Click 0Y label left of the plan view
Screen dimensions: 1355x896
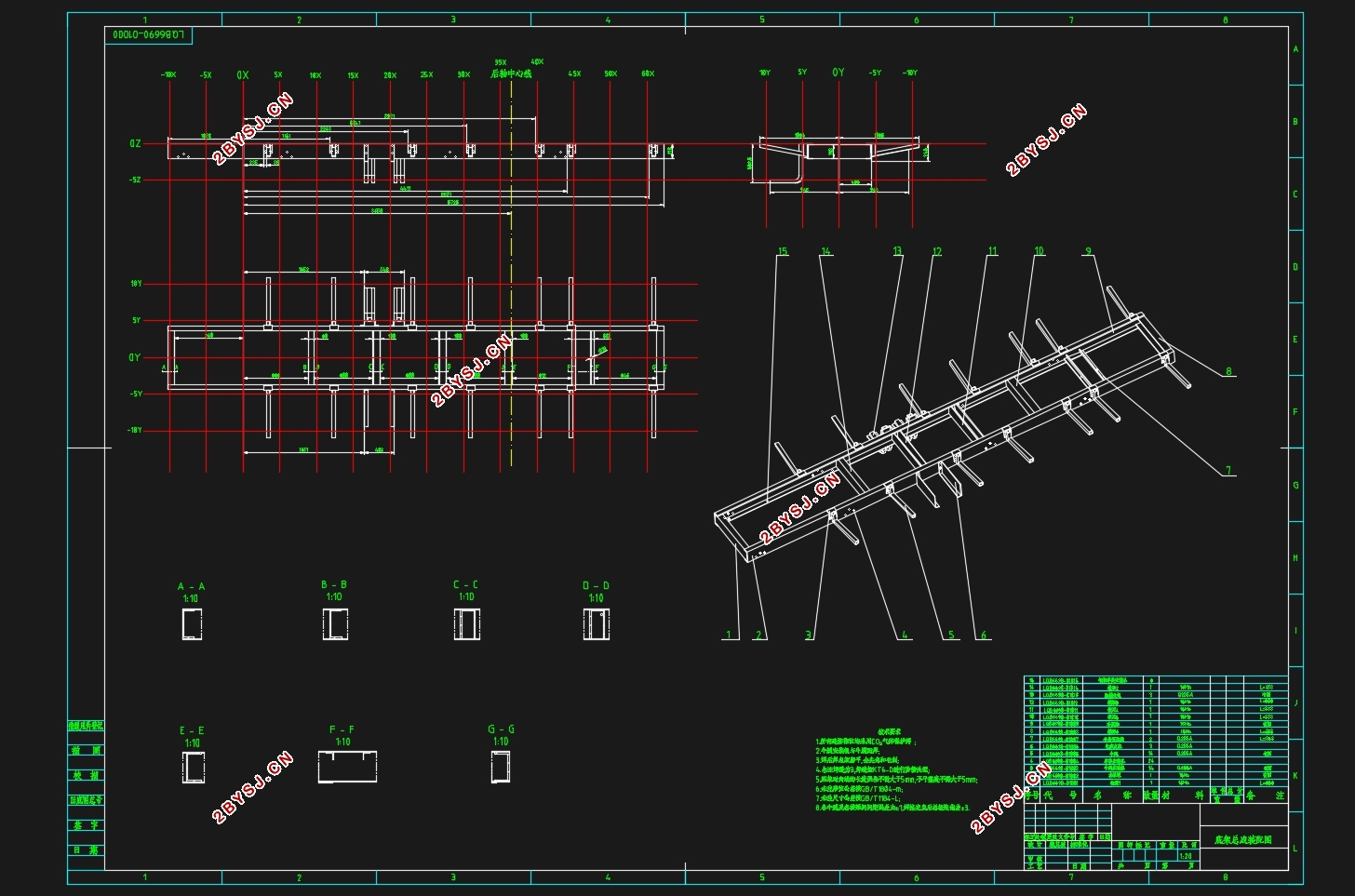point(135,357)
